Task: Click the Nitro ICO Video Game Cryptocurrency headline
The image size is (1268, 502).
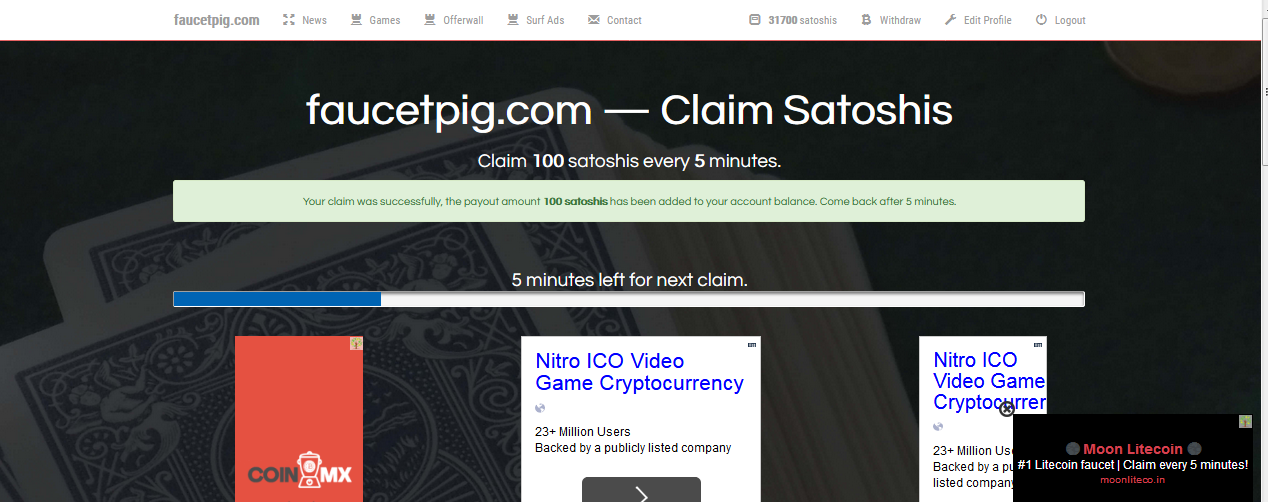Action: (x=640, y=372)
